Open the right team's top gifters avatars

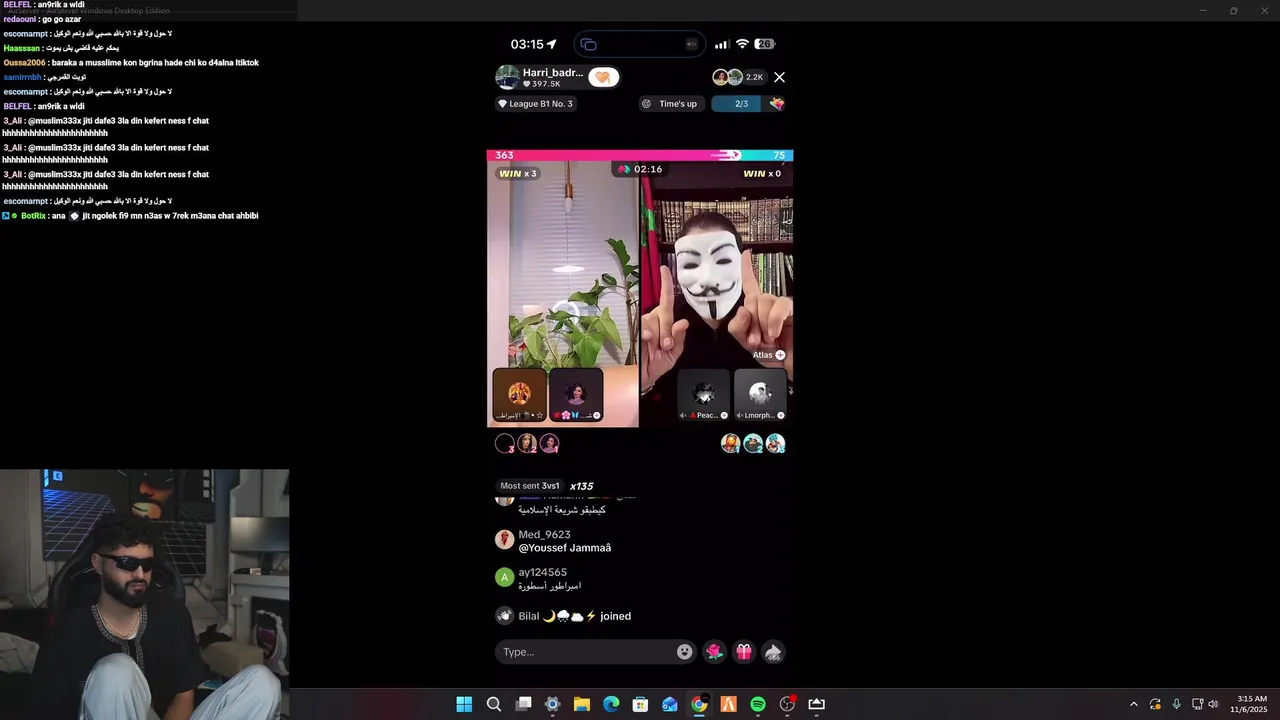pyautogui.click(x=753, y=444)
